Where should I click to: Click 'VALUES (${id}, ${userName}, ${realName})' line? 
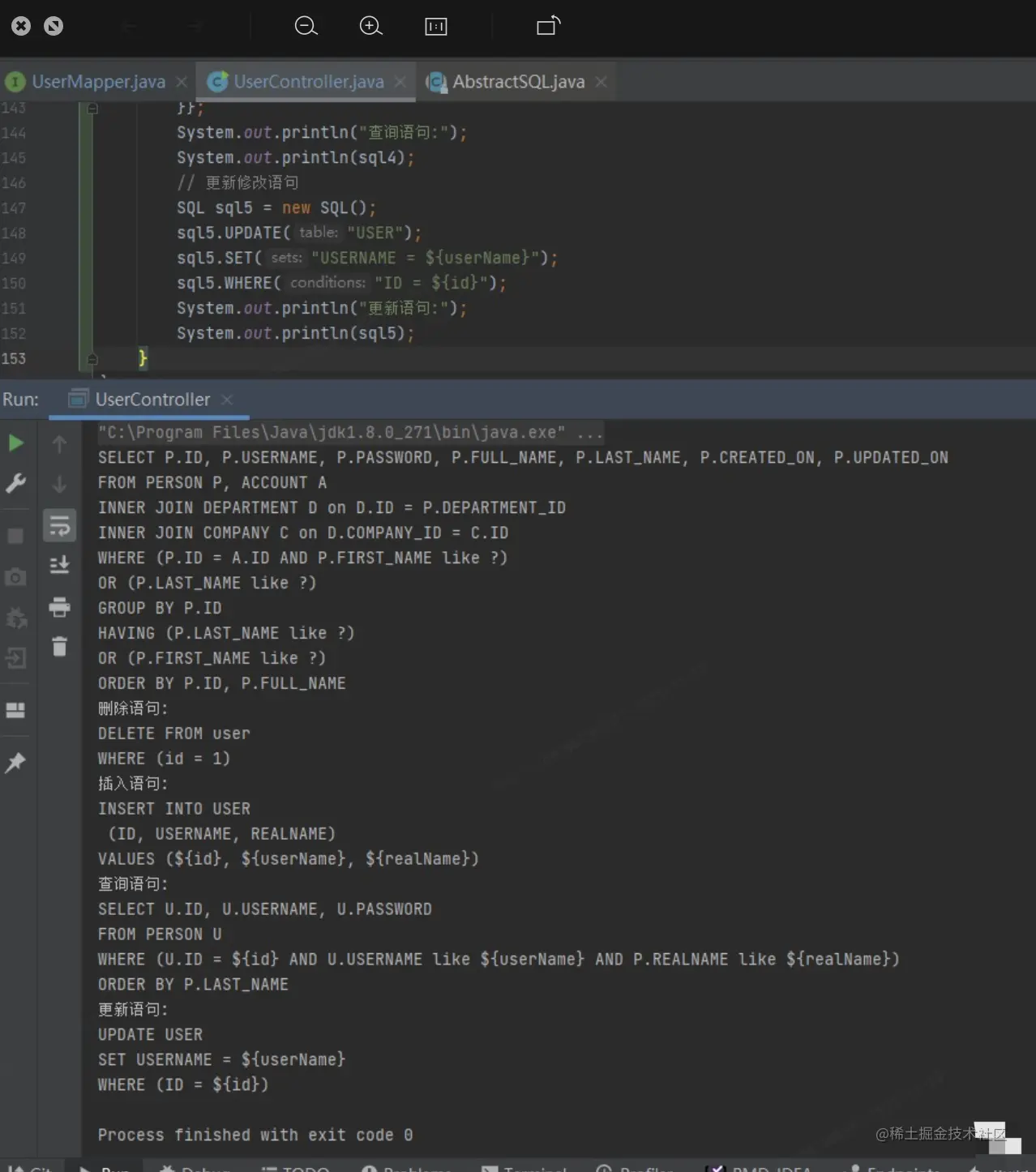289,859
